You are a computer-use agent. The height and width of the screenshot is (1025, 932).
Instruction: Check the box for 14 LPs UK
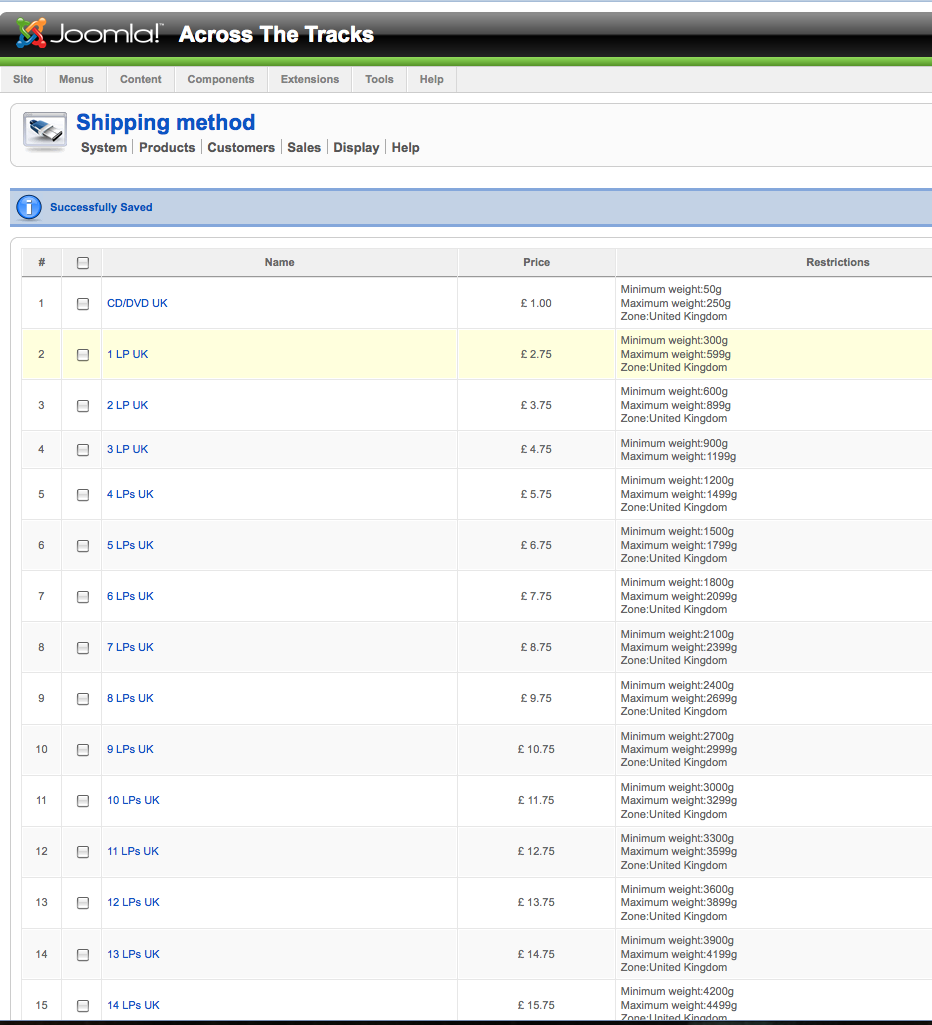tap(83, 1006)
